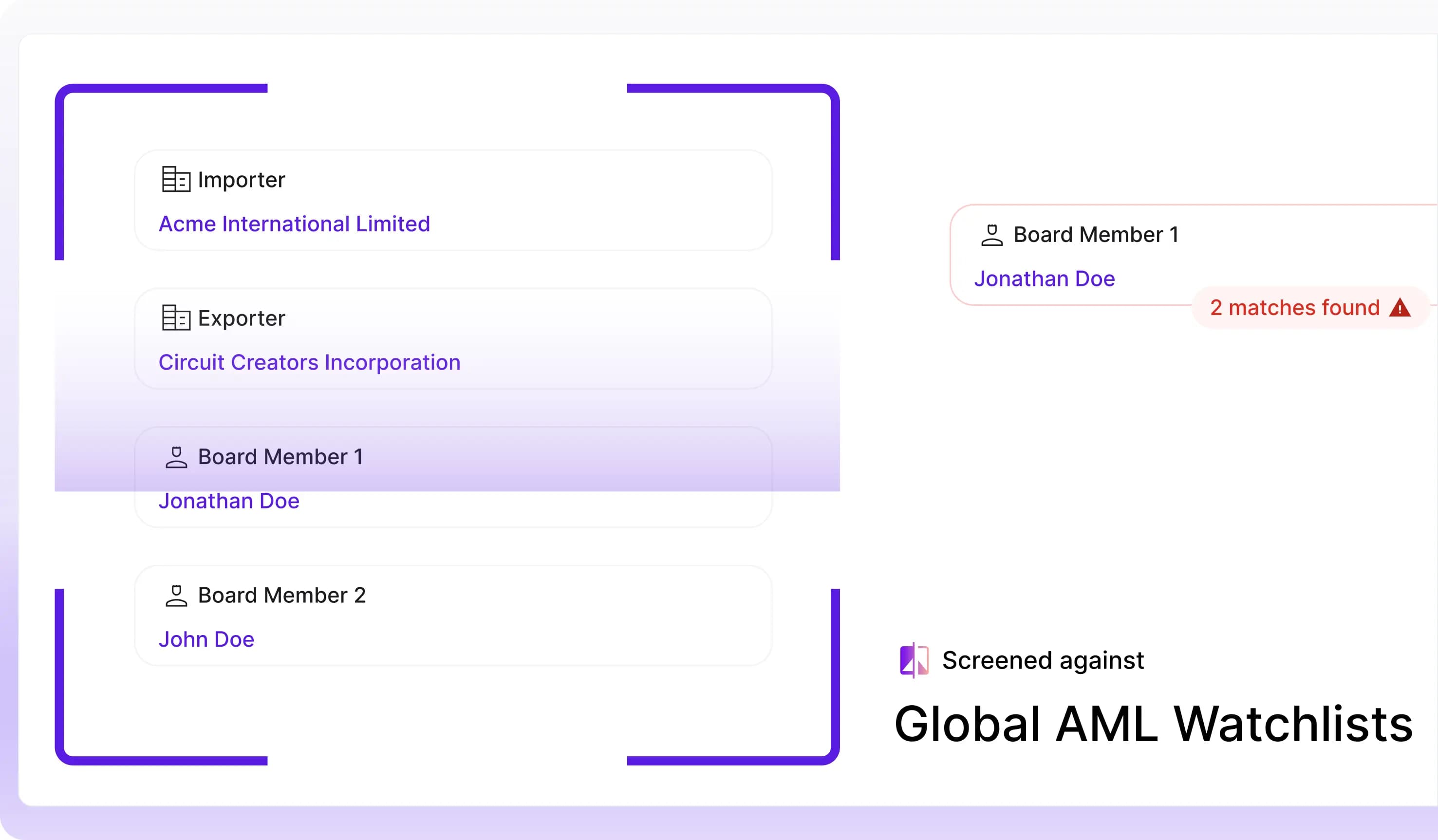Open Acme International Limited link

[x=294, y=224]
